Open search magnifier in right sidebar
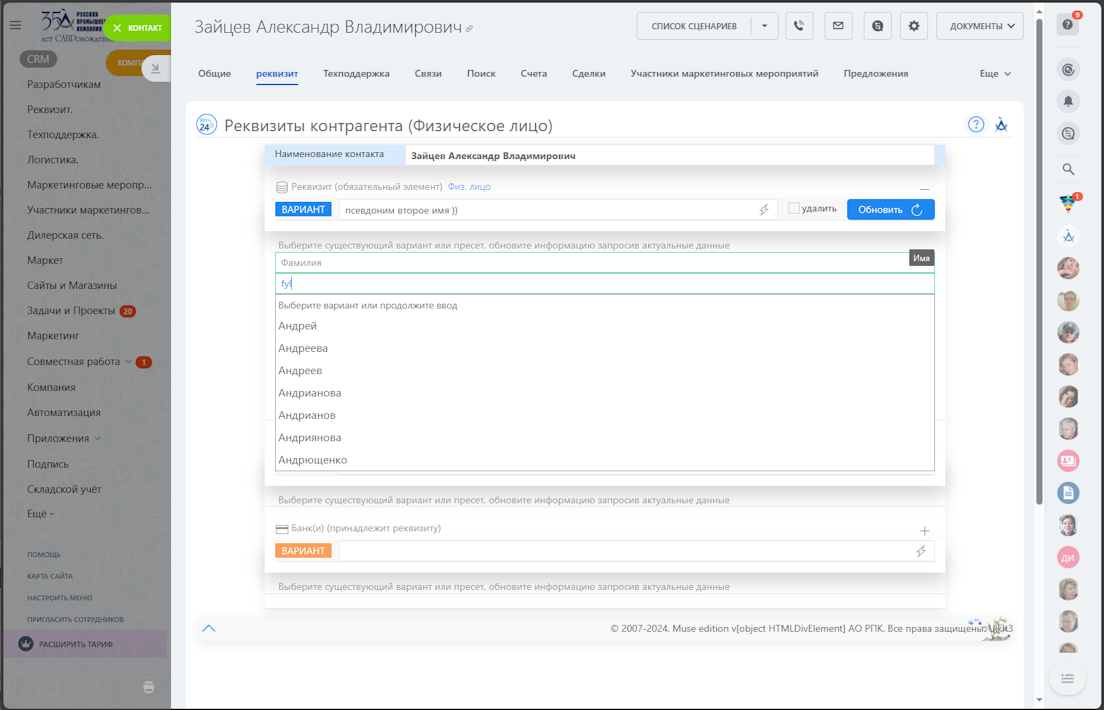 1068,169
